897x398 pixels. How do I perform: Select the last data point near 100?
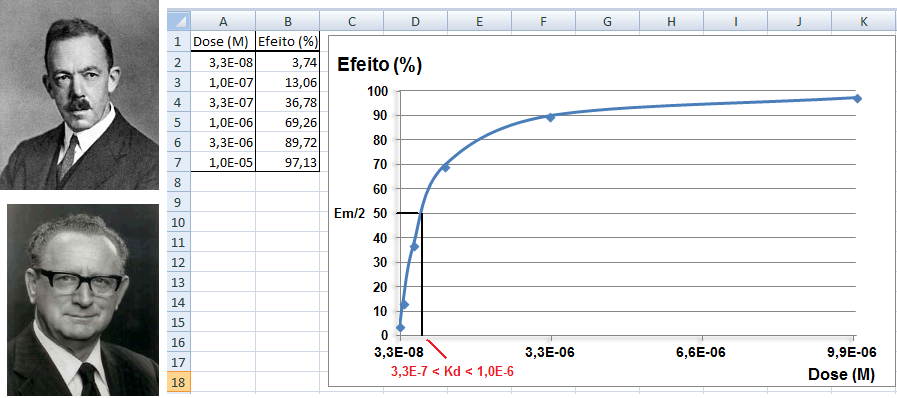click(856, 98)
